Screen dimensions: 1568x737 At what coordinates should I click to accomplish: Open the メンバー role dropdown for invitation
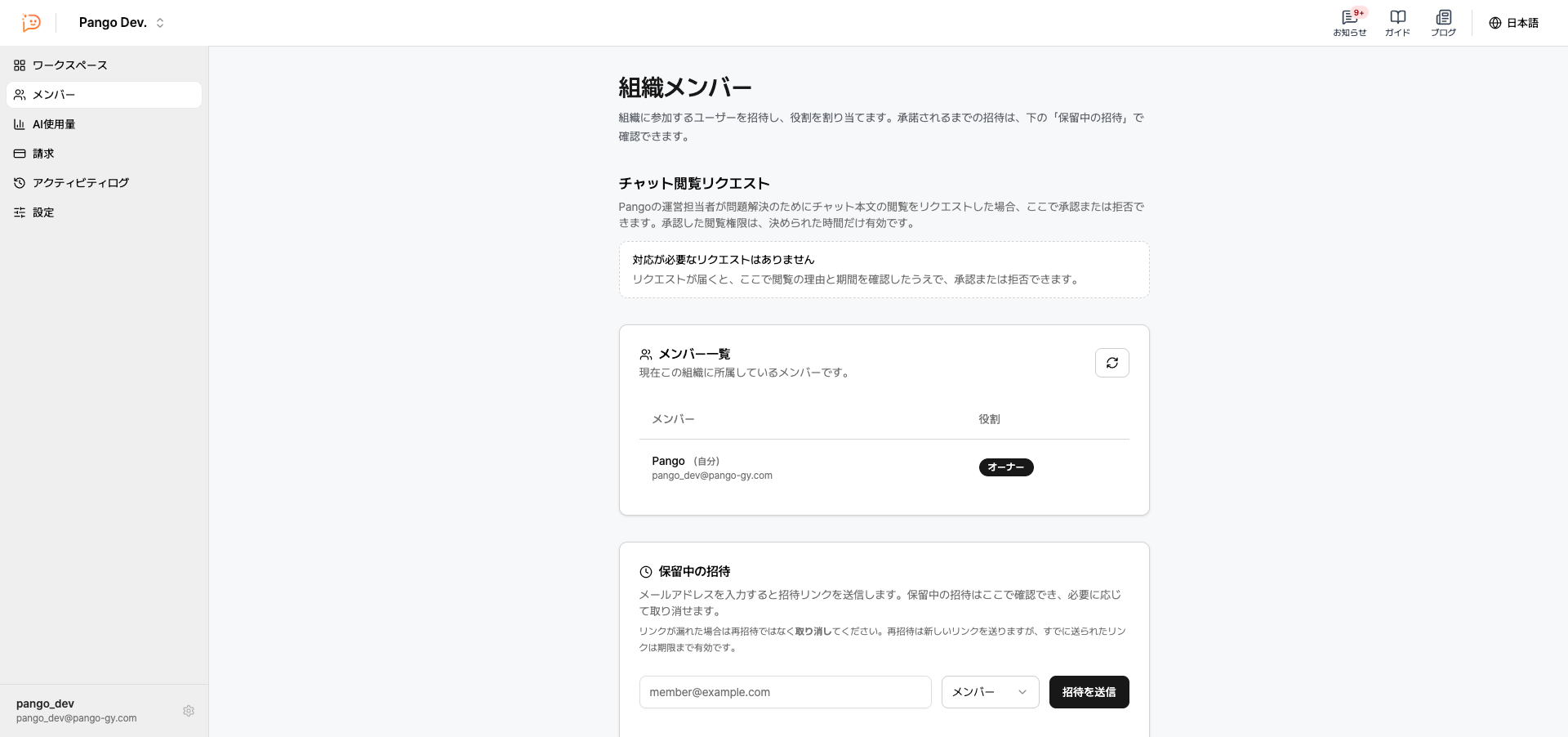pyautogui.click(x=990, y=692)
